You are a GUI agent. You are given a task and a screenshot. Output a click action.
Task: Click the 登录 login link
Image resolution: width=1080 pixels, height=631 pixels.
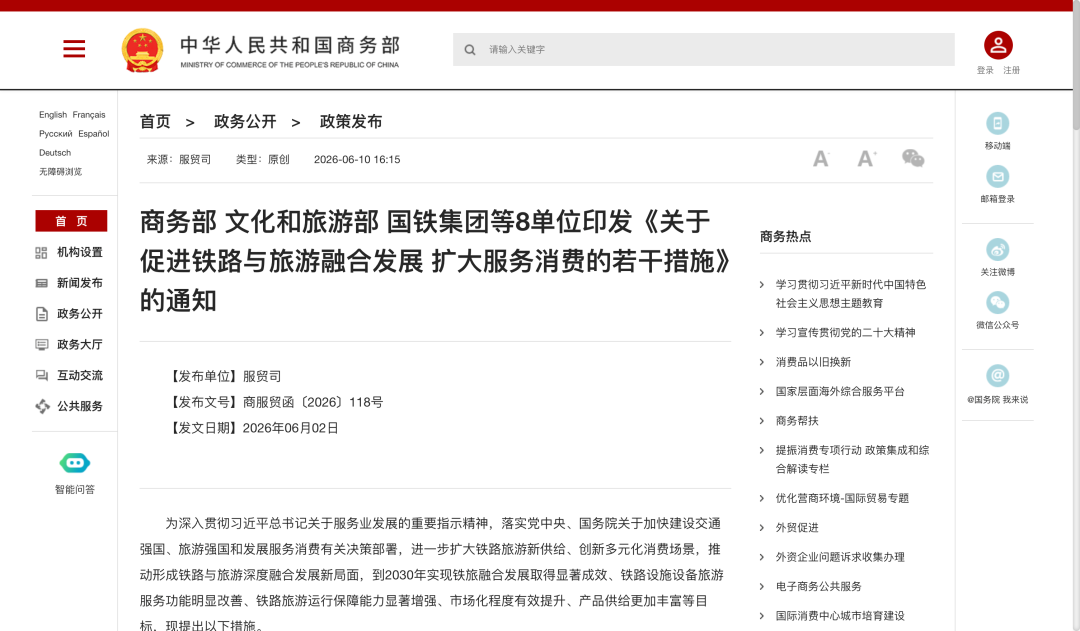(x=985, y=70)
